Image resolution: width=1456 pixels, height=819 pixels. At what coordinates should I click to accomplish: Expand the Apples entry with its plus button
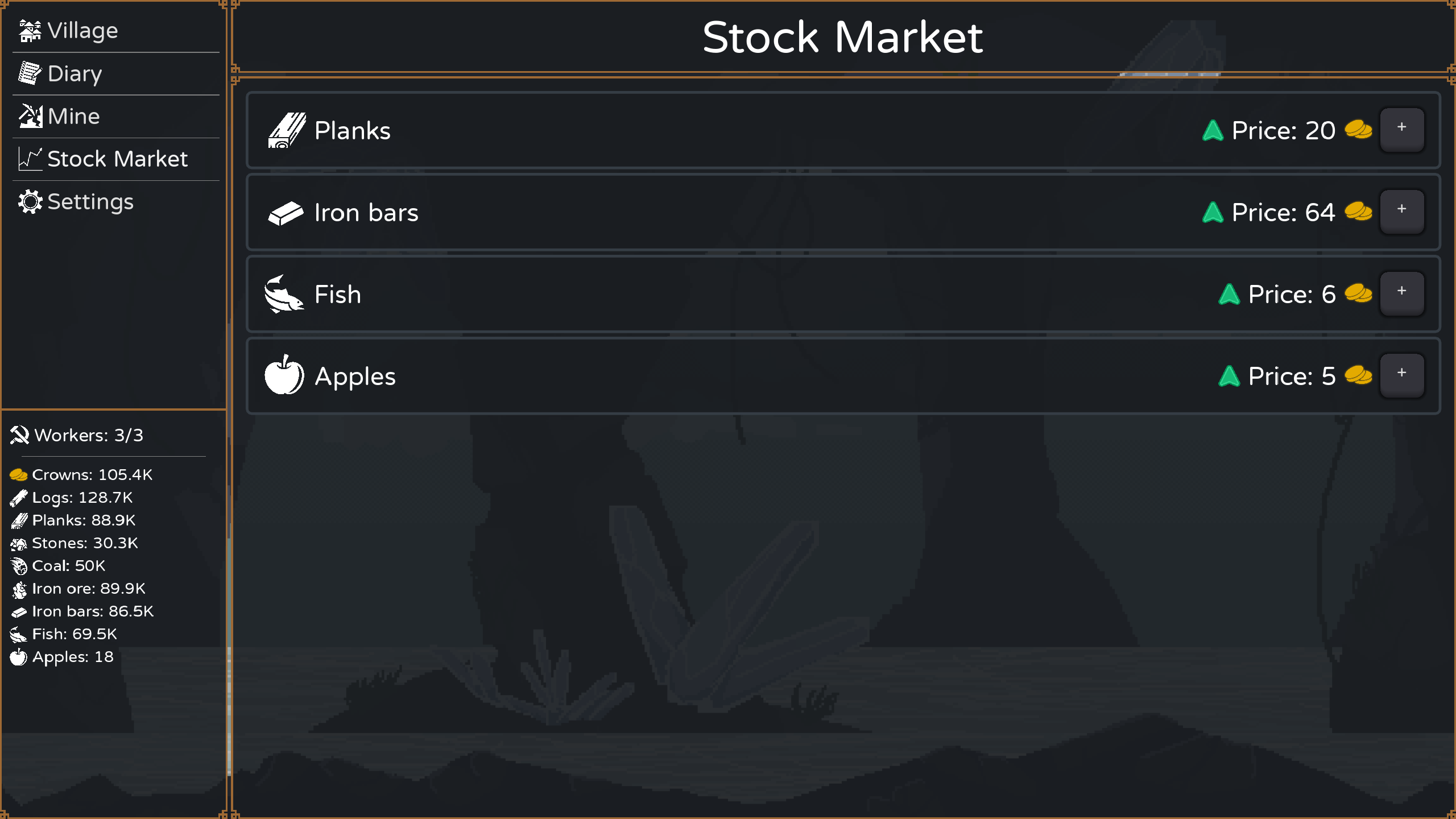pyautogui.click(x=1402, y=374)
